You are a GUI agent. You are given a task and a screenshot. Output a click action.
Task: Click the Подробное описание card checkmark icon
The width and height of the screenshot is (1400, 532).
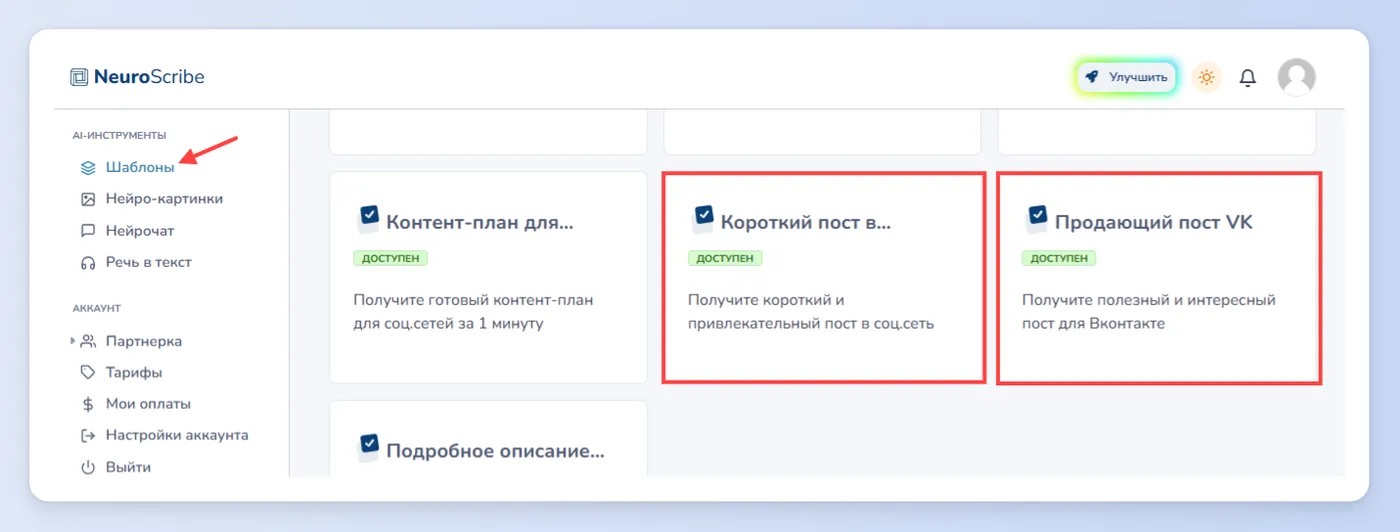[x=369, y=447]
